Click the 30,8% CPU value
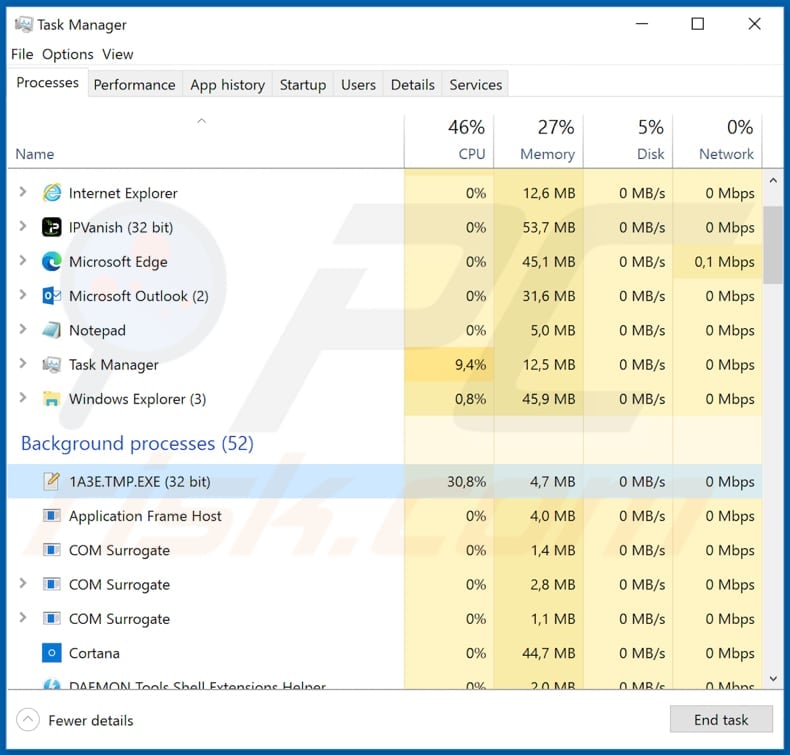The width and height of the screenshot is (790, 755). (x=467, y=482)
